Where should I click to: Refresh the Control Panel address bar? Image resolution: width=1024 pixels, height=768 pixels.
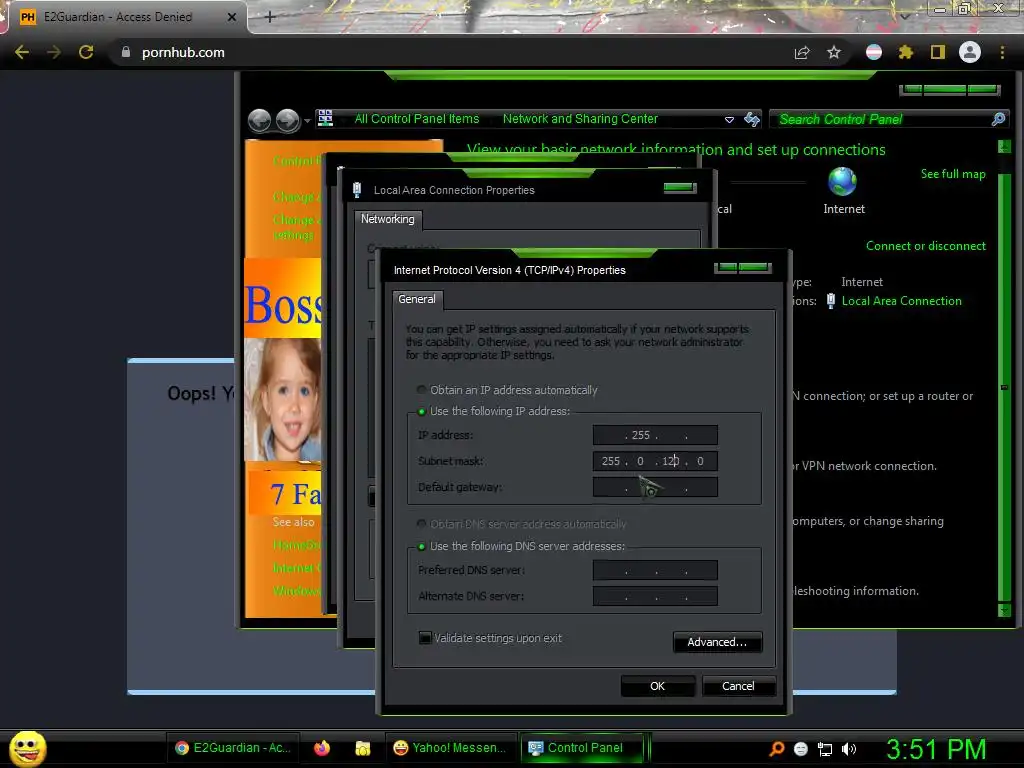pos(752,119)
